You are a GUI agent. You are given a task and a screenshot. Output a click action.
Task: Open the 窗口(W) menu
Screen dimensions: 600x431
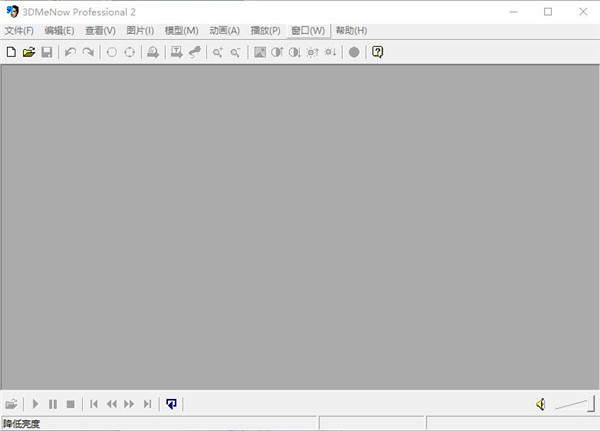pyautogui.click(x=308, y=31)
